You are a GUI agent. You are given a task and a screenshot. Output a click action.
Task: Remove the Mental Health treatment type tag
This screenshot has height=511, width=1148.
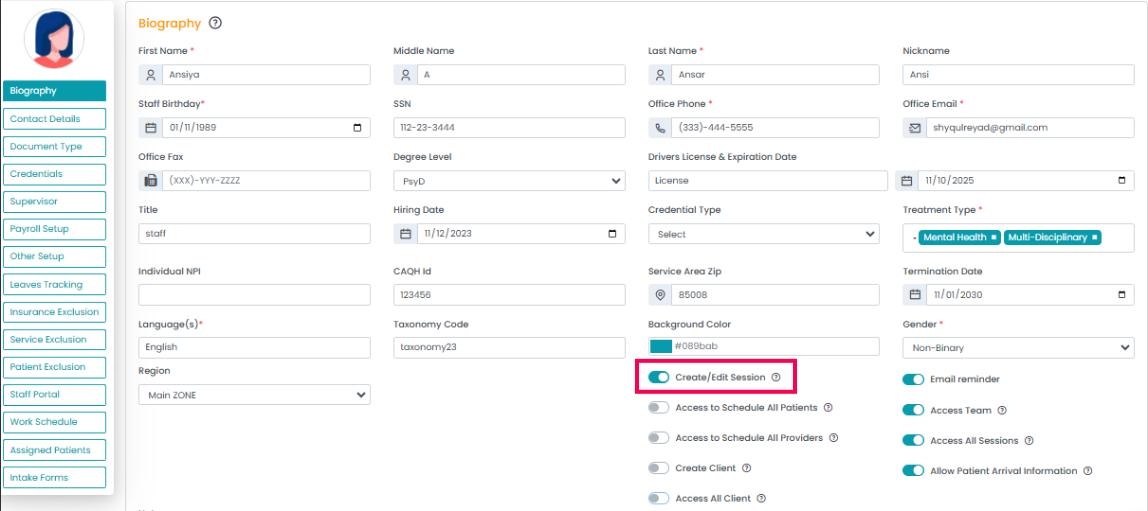pos(994,237)
